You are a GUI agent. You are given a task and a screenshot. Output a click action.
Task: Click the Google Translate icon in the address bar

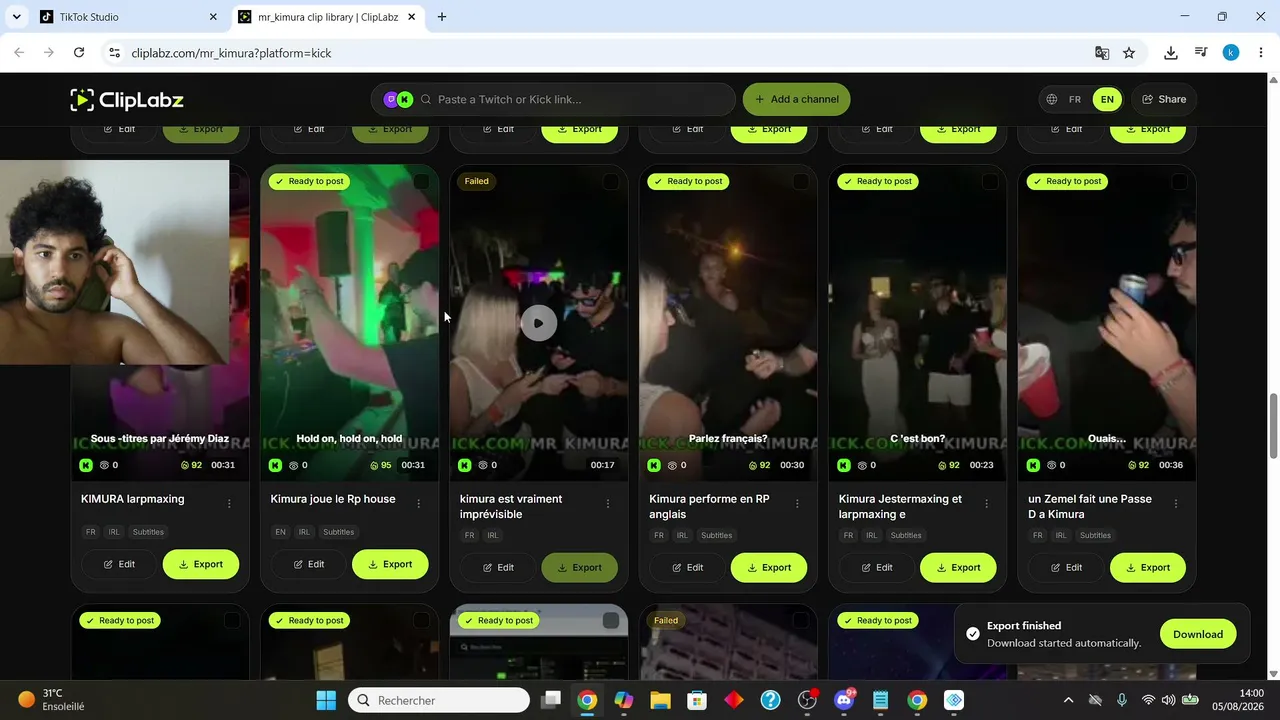[1102, 53]
